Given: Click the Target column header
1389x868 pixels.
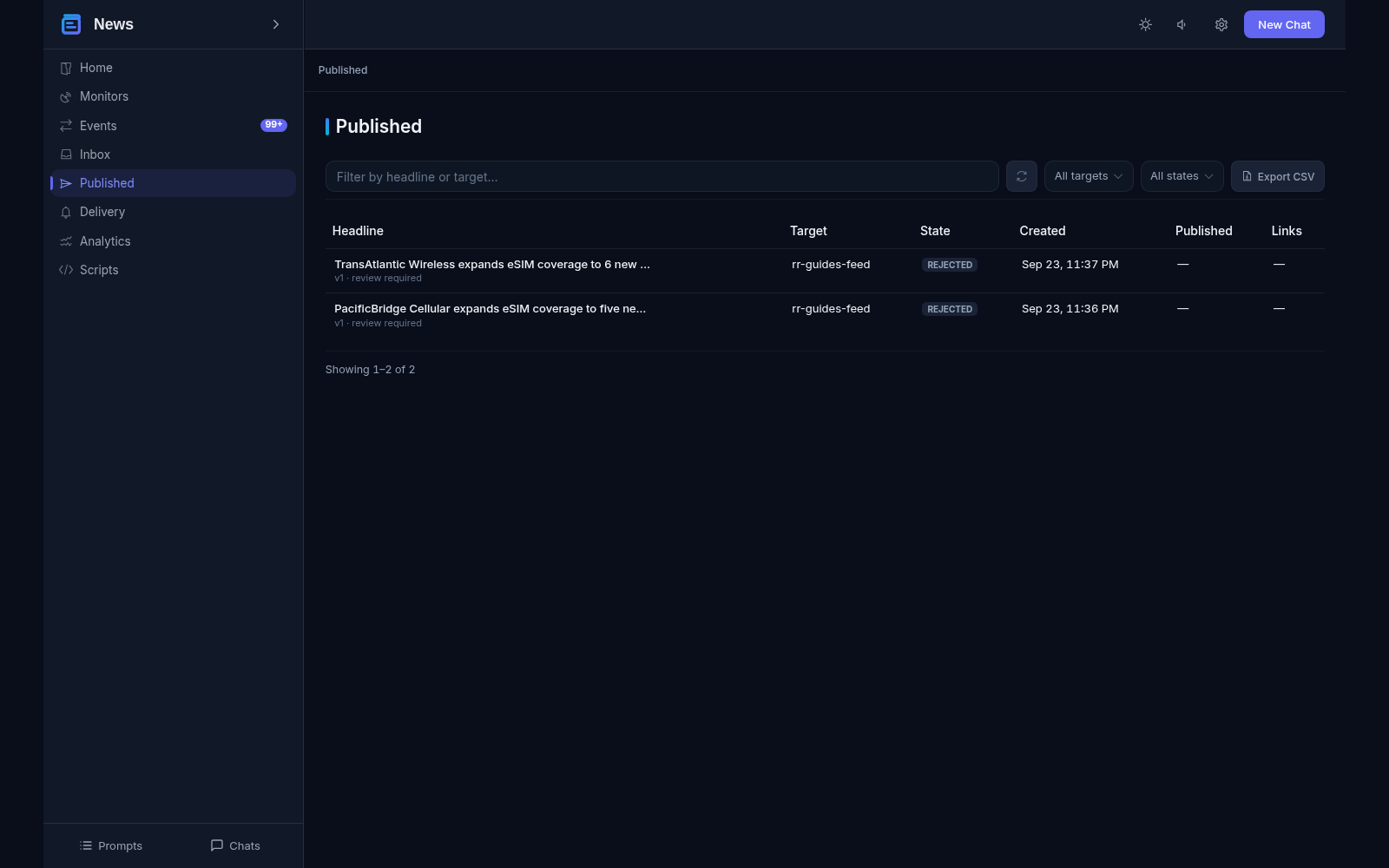Looking at the screenshot, I should [x=808, y=231].
